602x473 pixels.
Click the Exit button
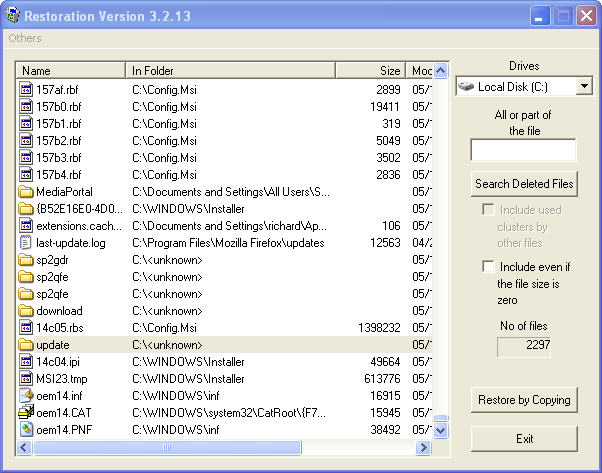point(524,439)
